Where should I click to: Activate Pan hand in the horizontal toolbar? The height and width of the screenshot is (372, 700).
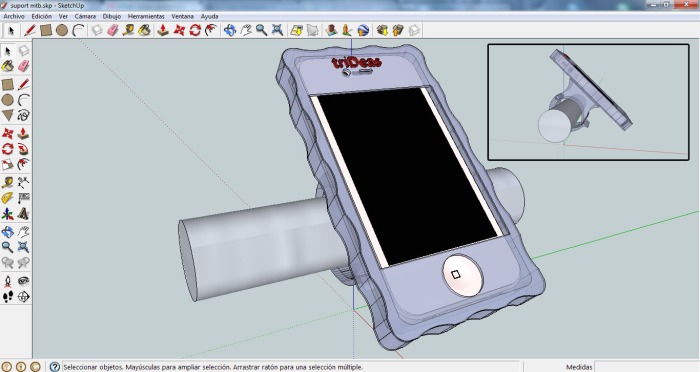coord(246,30)
